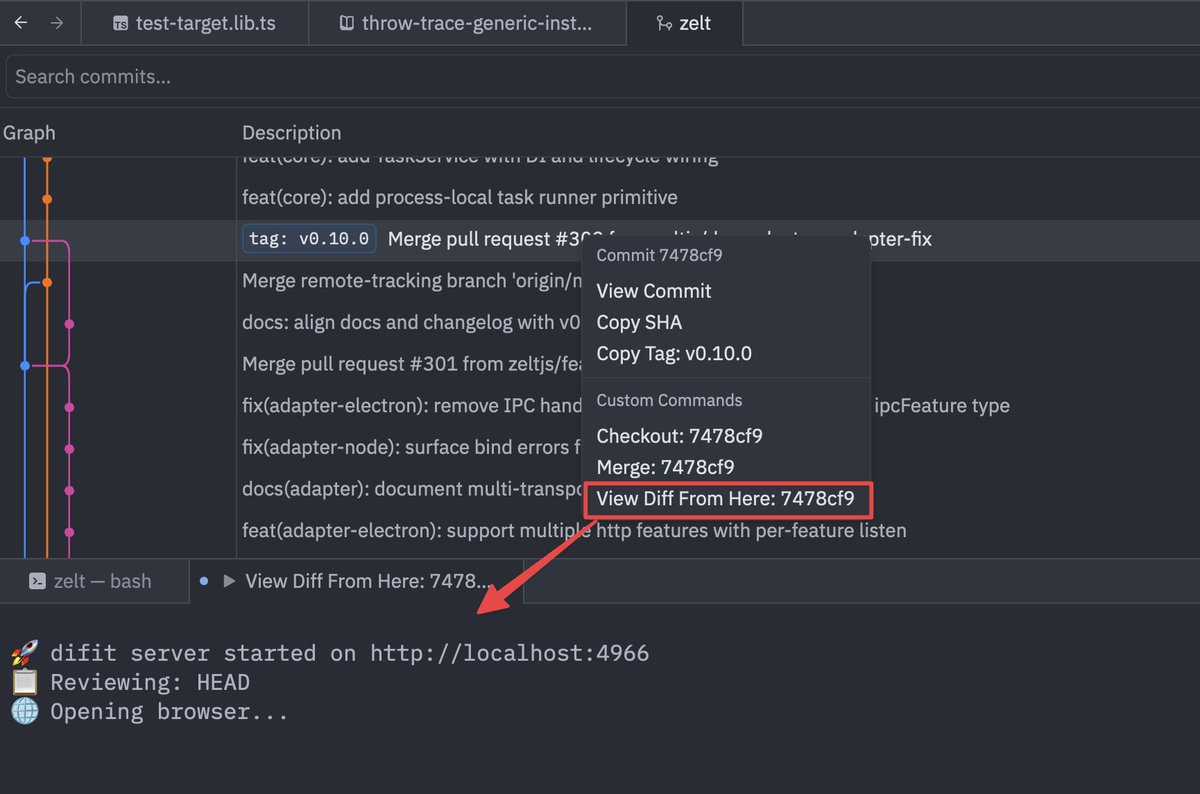Go forward with the right arrow icon

pyautogui.click(x=57, y=22)
